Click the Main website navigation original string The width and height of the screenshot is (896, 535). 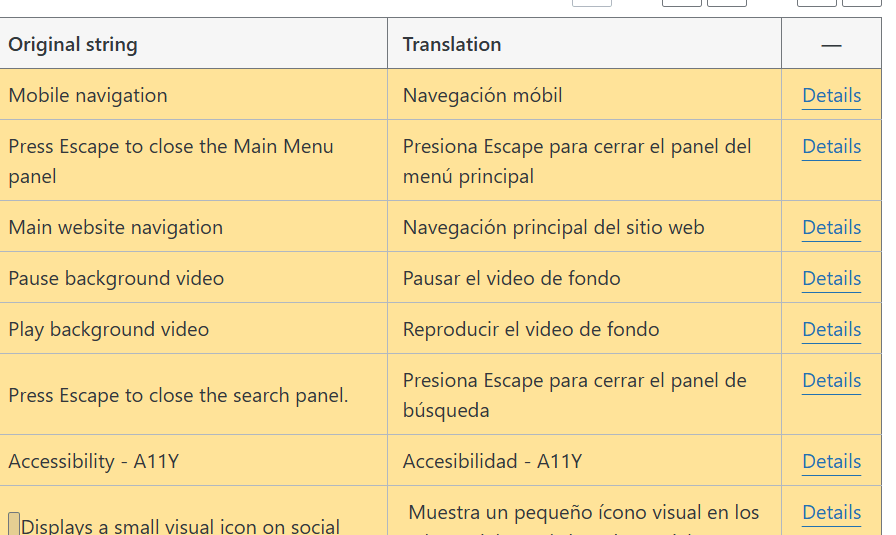tap(115, 227)
